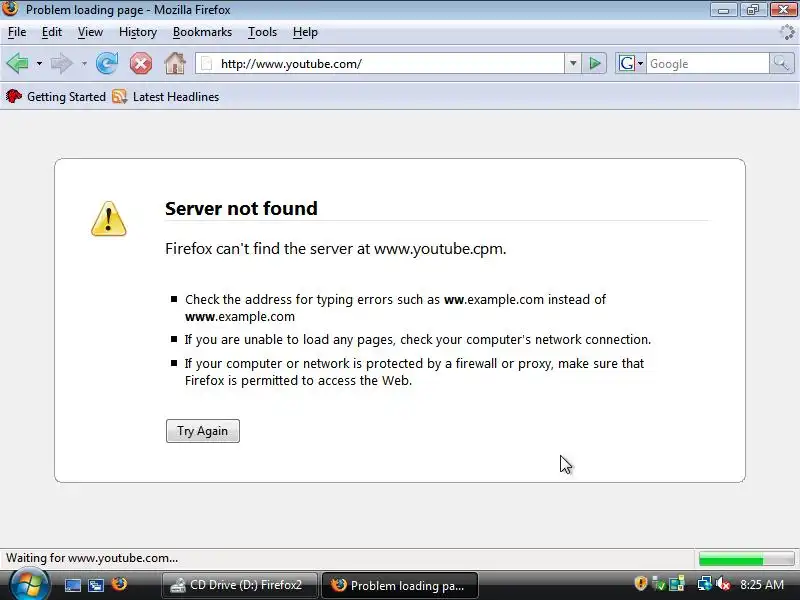Minimize the Firefox window
800x600 pixels.
[724, 9]
